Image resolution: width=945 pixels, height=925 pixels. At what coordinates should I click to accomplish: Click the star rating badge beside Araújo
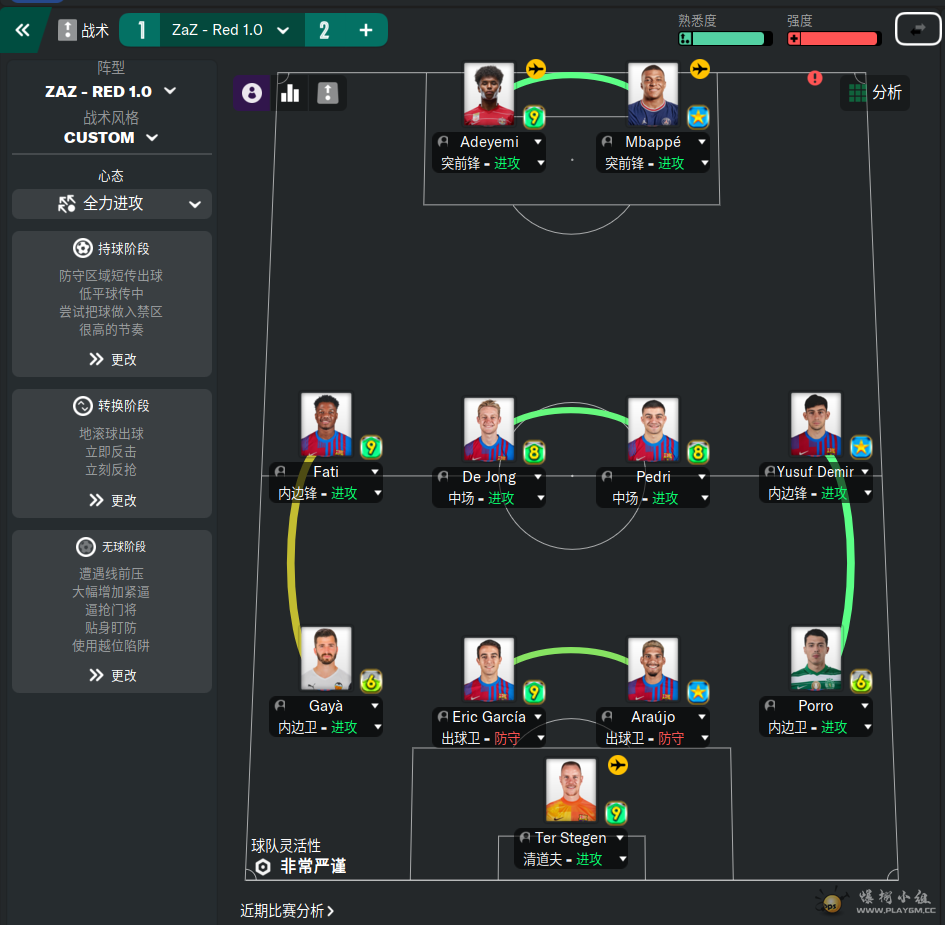(698, 692)
